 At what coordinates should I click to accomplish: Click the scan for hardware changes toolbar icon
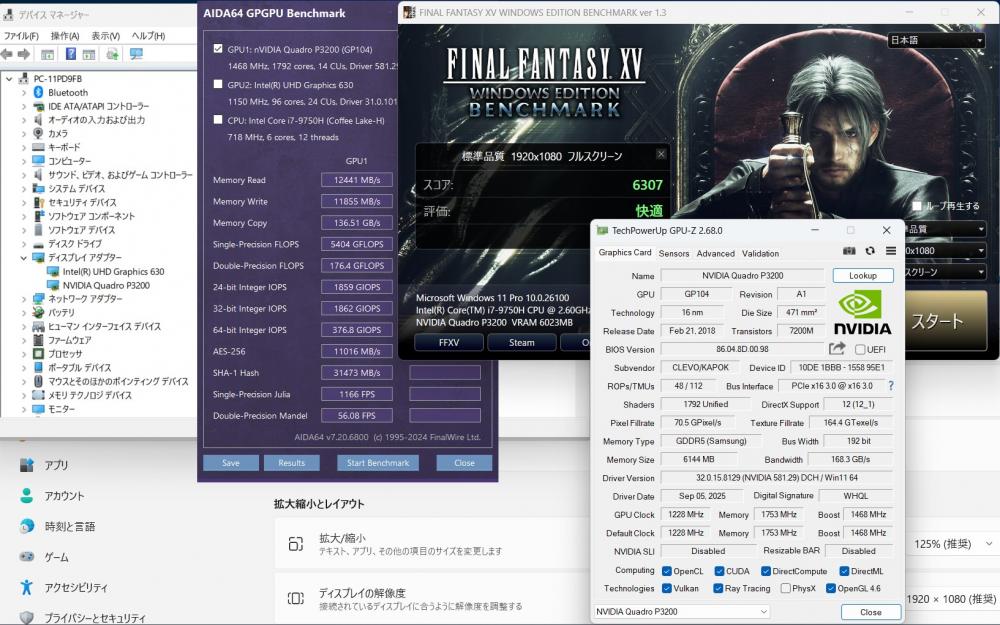coord(112,54)
